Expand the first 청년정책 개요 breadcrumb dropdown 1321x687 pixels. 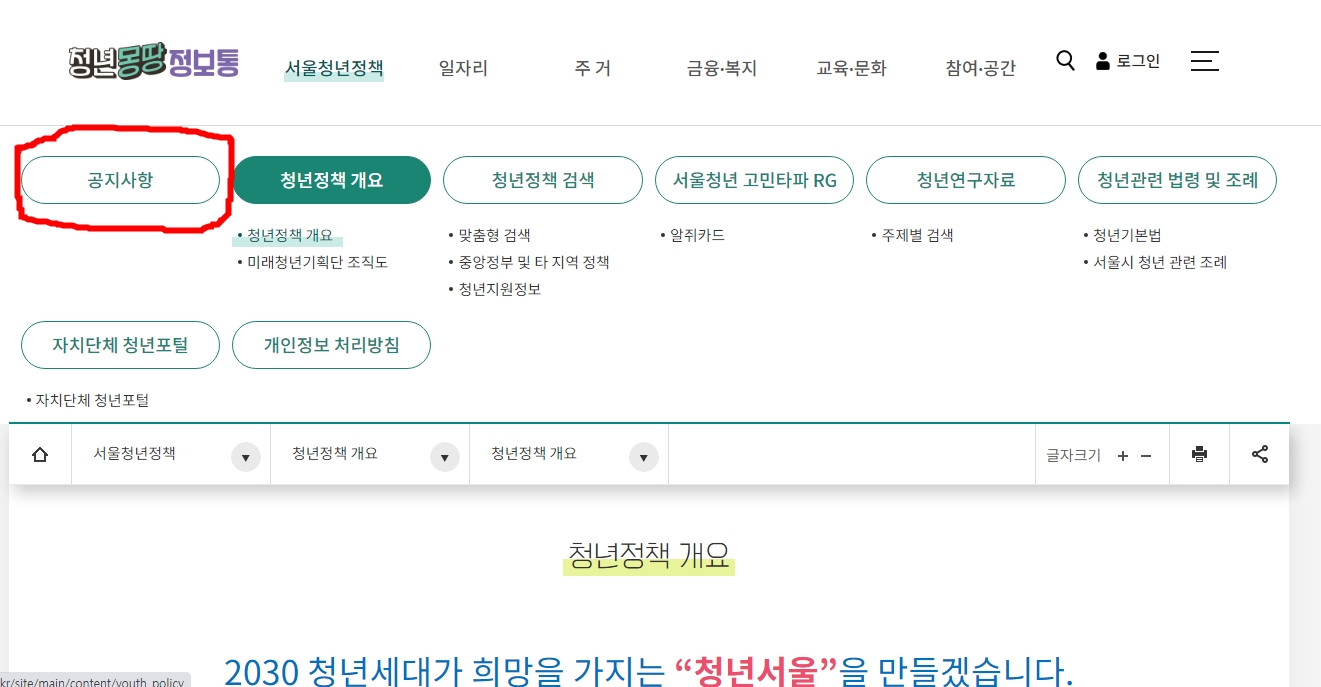[444, 456]
